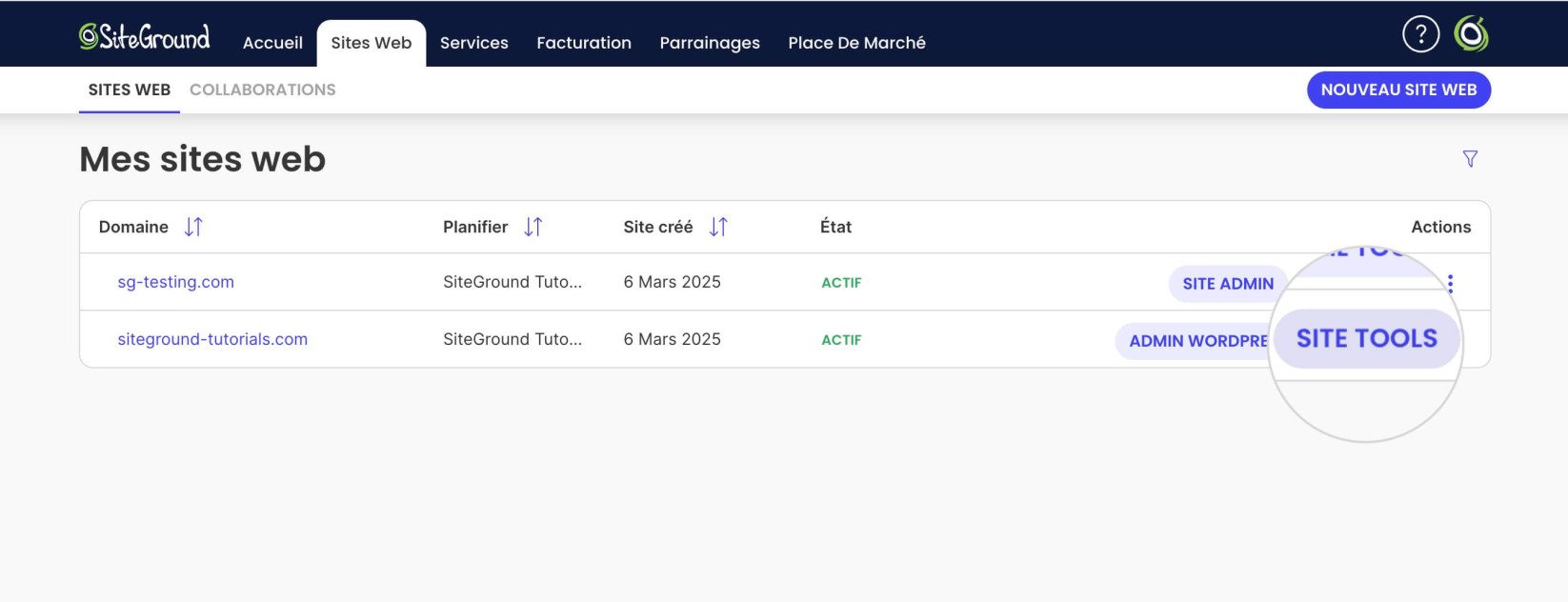The height and width of the screenshot is (602, 1568).
Task: Click ACTIF status of siteground-tutorials.com
Action: click(841, 340)
